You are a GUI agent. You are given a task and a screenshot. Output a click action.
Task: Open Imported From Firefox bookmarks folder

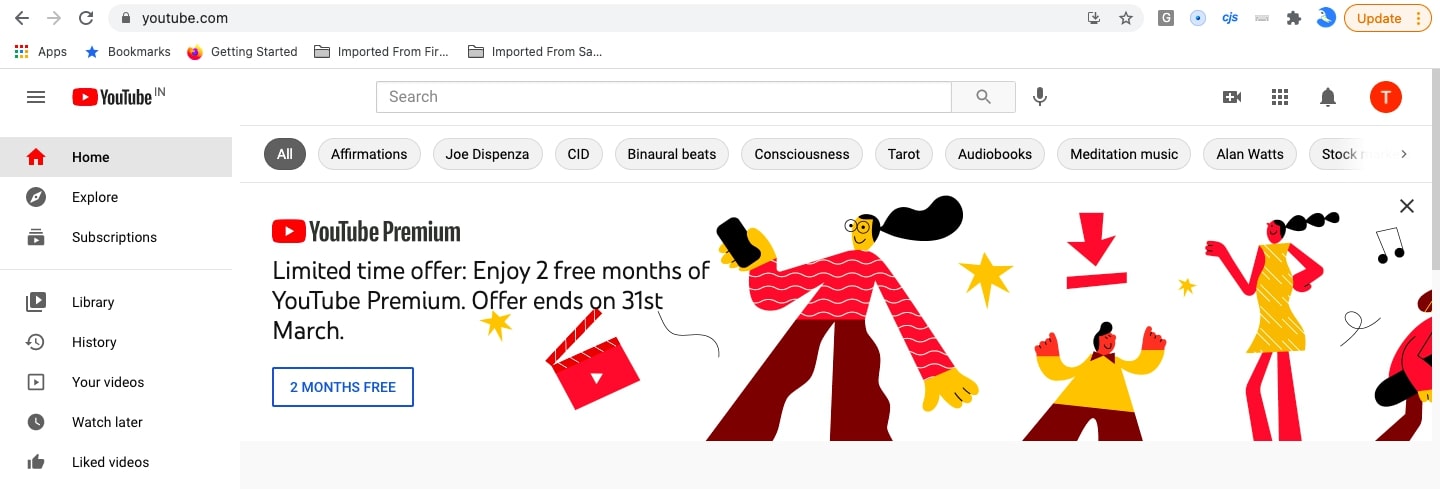(x=382, y=51)
